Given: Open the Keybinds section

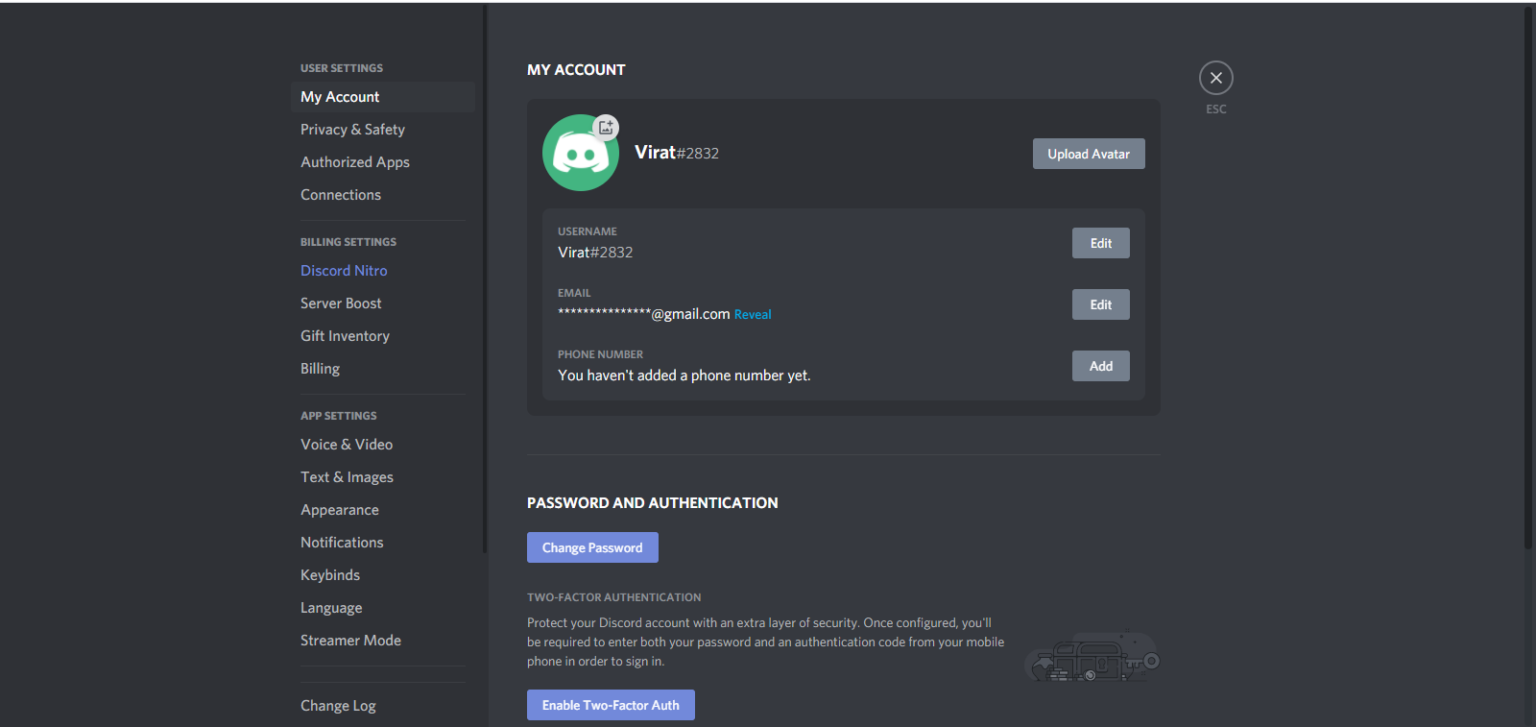Looking at the screenshot, I should pos(330,575).
